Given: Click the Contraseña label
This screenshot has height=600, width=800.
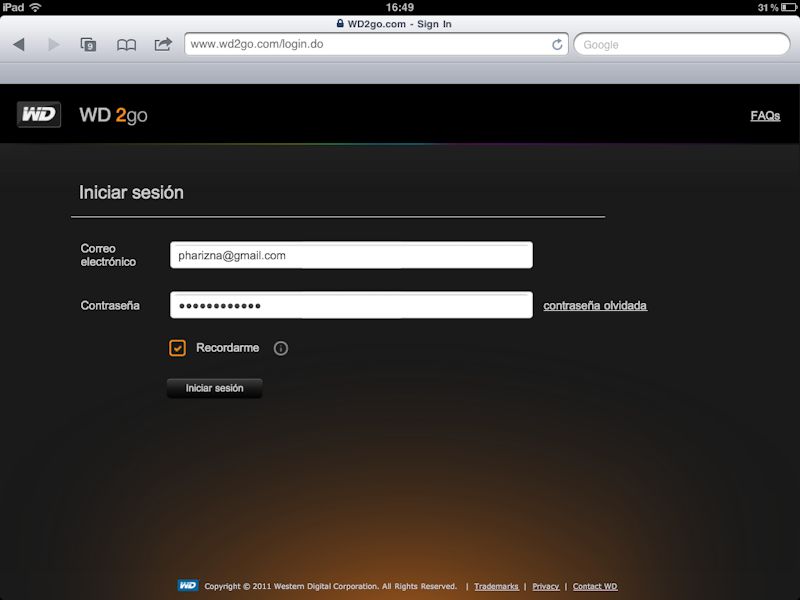Looking at the screenshot, I should point(110,306).
